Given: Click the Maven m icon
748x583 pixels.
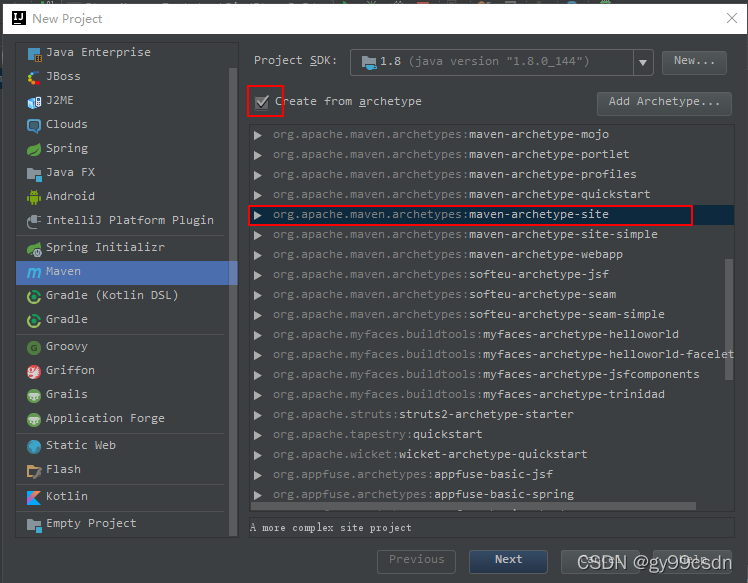Looking at the screenshot, I should [x=34, y=272].
